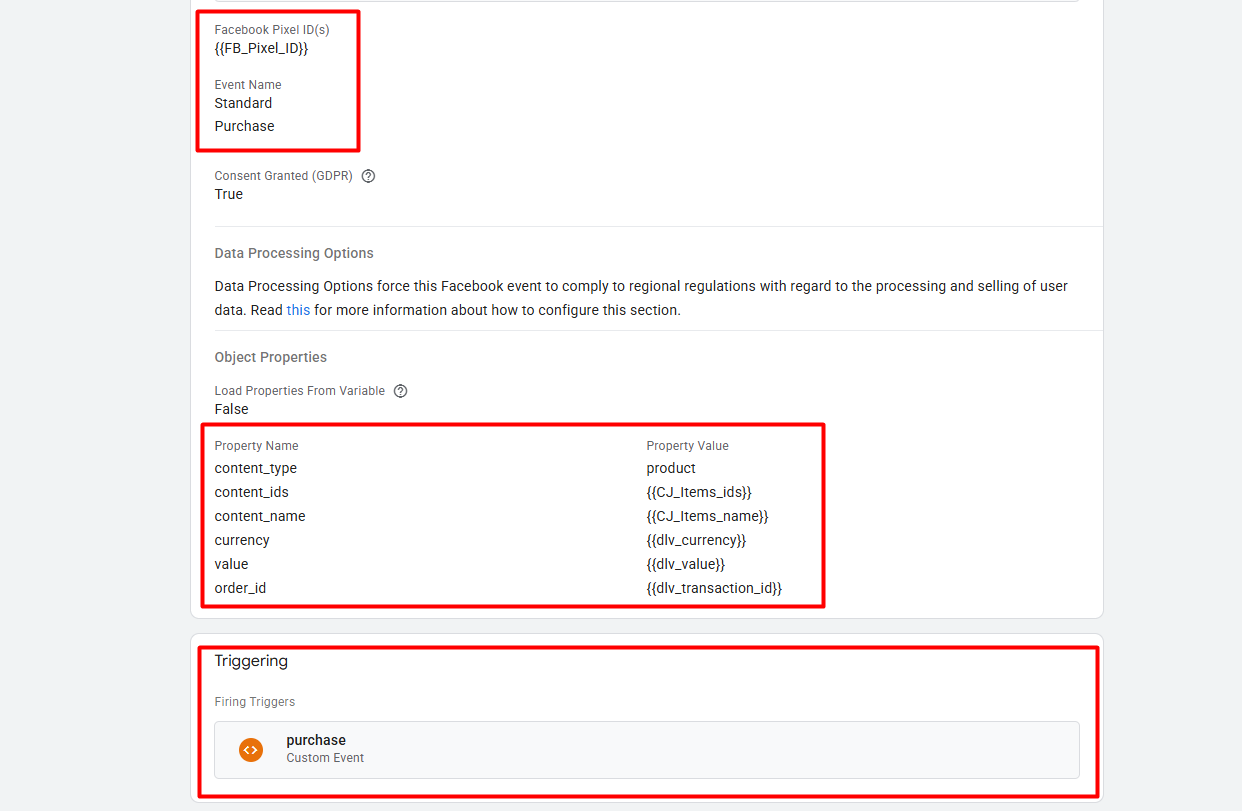Click the Standard event type text
This screenshot has height=811, width=1242.
tap(243, 103)
